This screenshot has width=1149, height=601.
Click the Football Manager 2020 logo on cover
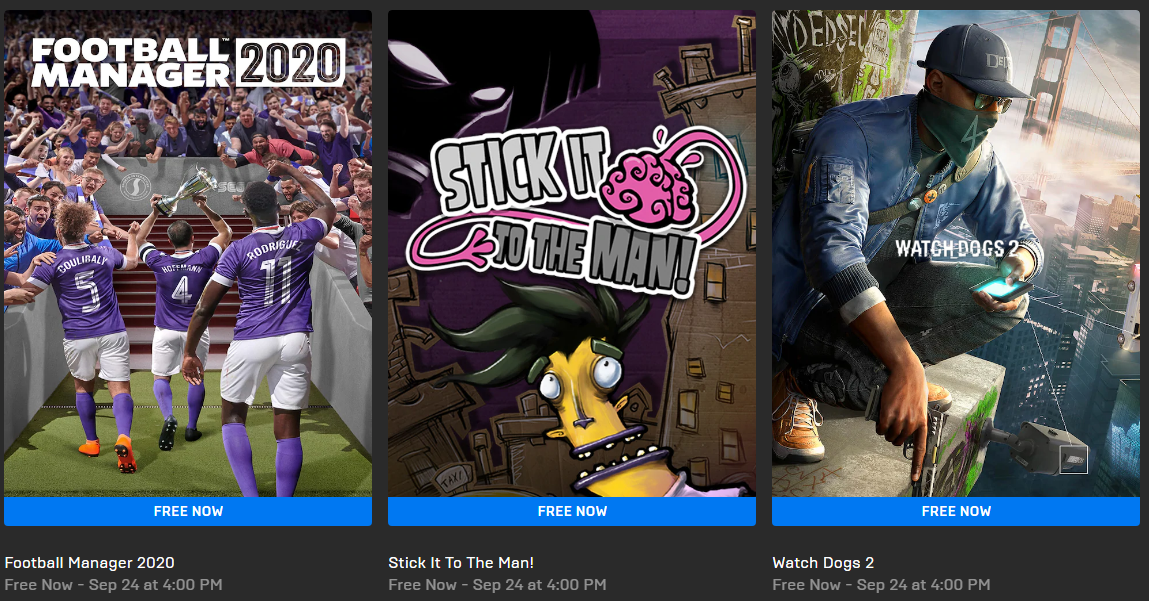[x=188, y=63]
